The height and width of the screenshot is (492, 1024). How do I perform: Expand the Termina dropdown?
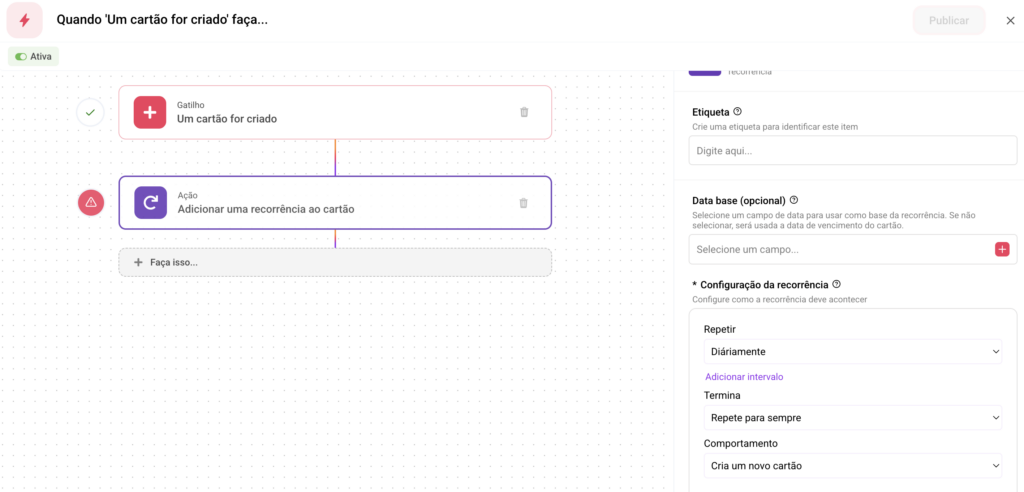pos(852,417)
